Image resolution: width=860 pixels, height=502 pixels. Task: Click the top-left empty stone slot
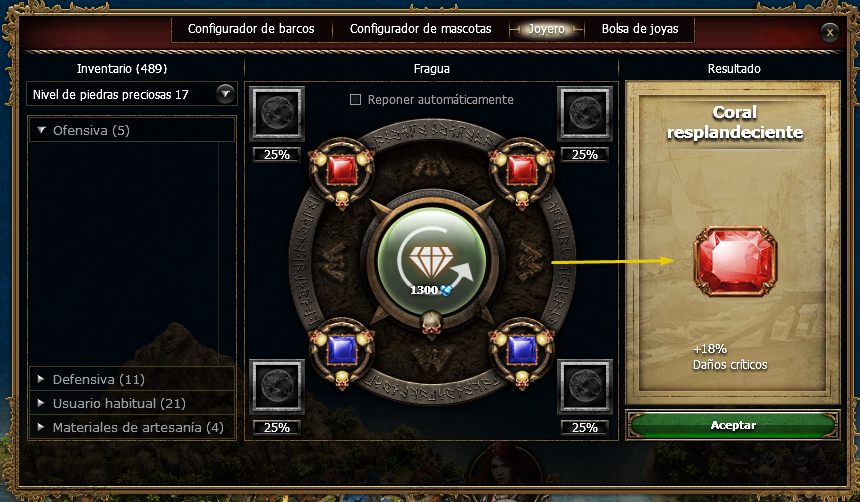click(x=277, y=114)
